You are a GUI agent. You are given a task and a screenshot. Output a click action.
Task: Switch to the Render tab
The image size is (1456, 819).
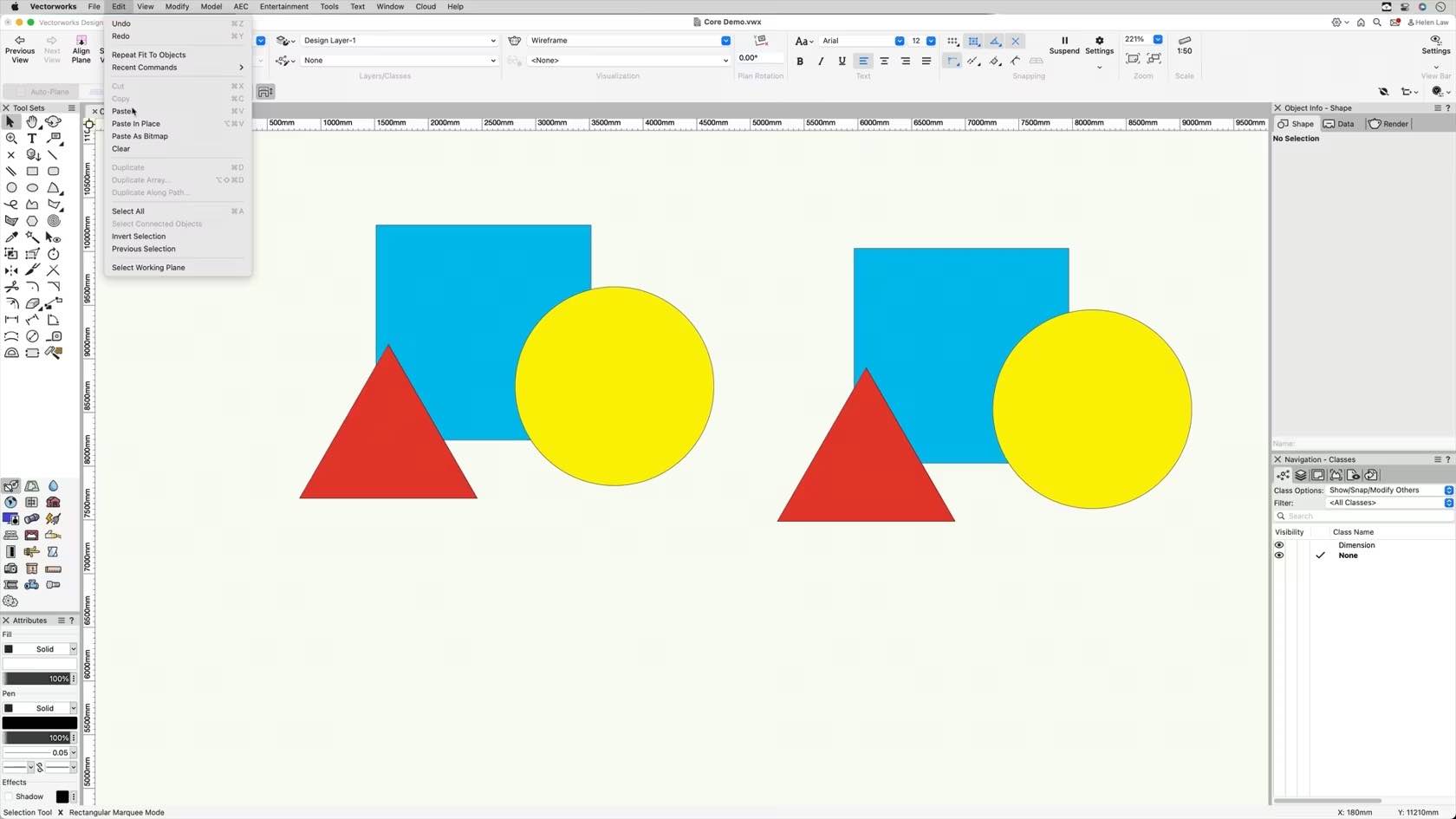coord(1389,124)
